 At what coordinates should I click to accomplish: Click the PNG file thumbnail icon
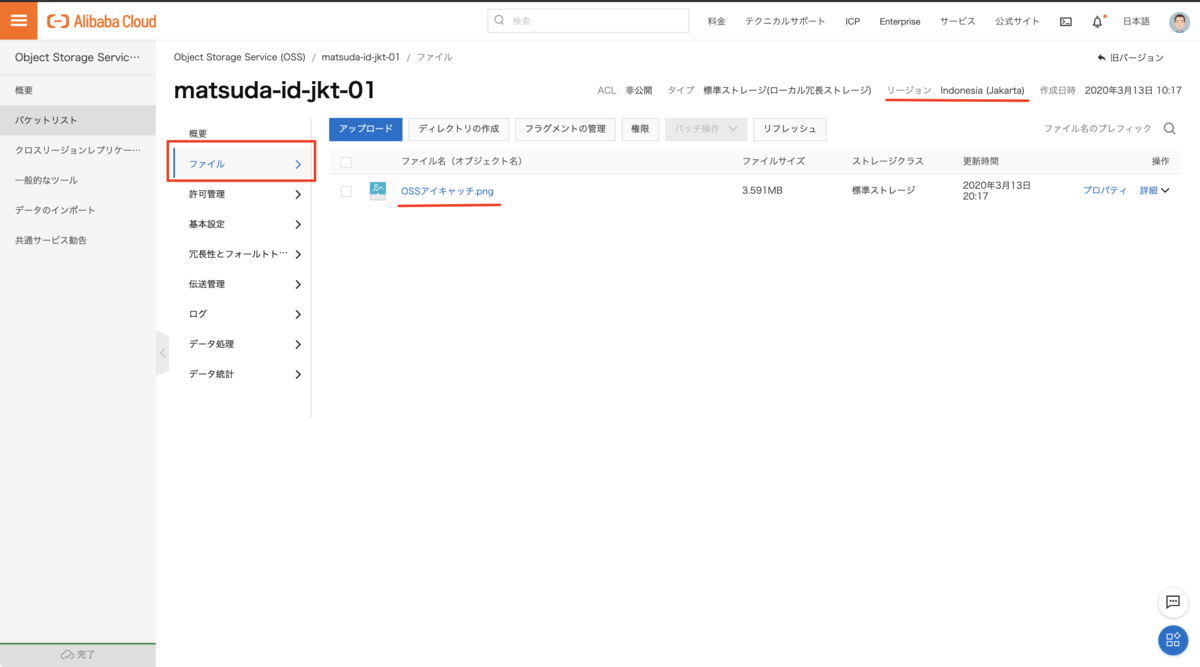(x=377, y=191)
